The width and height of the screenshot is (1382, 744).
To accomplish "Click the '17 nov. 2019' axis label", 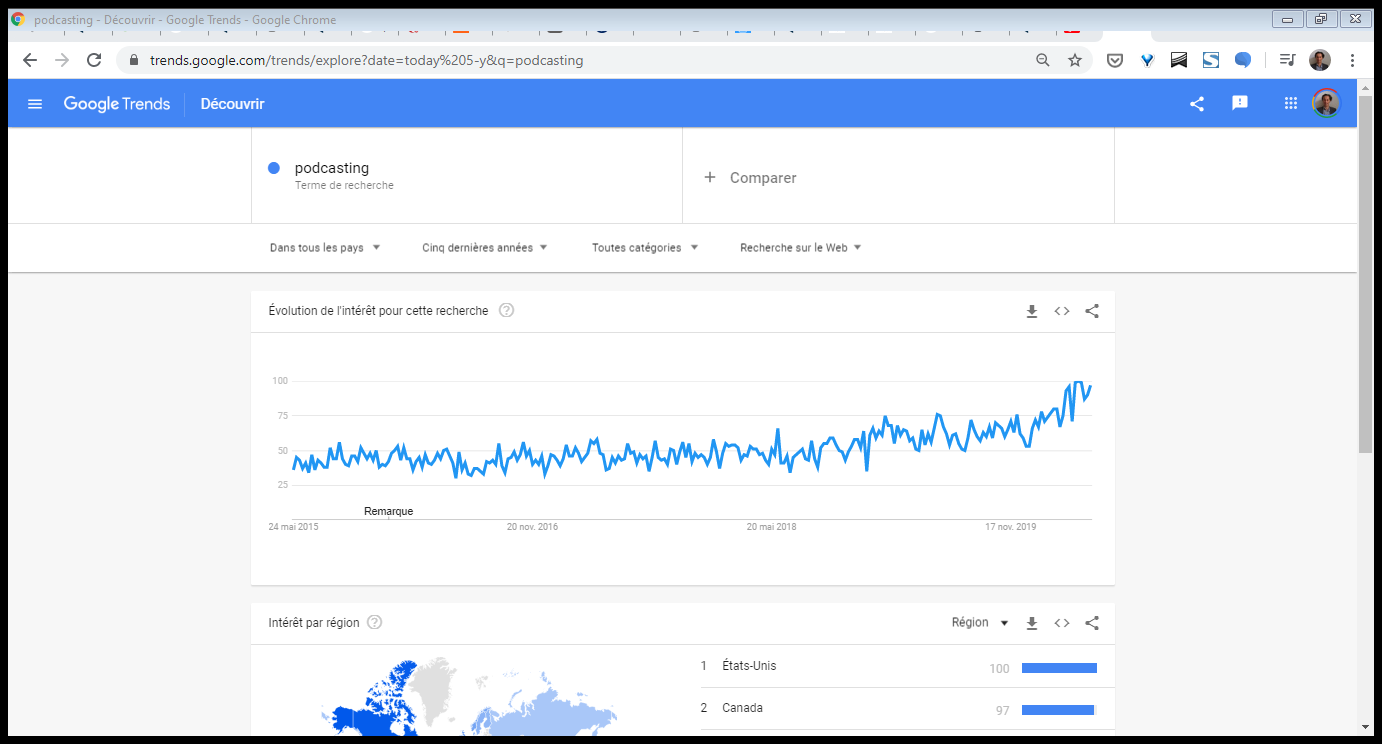I will 1011,527.
